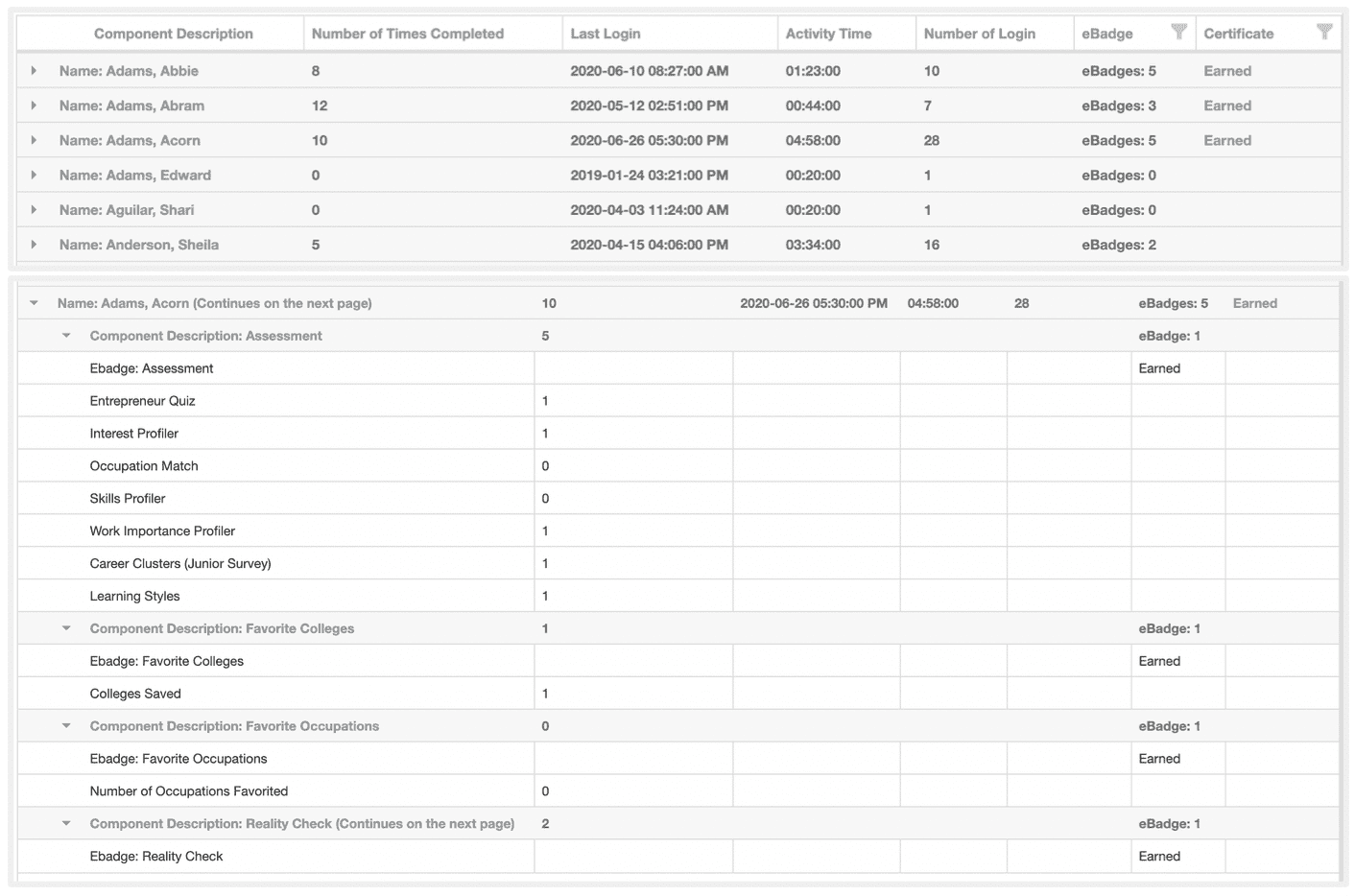Collapse the Favorite Colleges component group
1355x896 pixels.
[x=66, y=628]
